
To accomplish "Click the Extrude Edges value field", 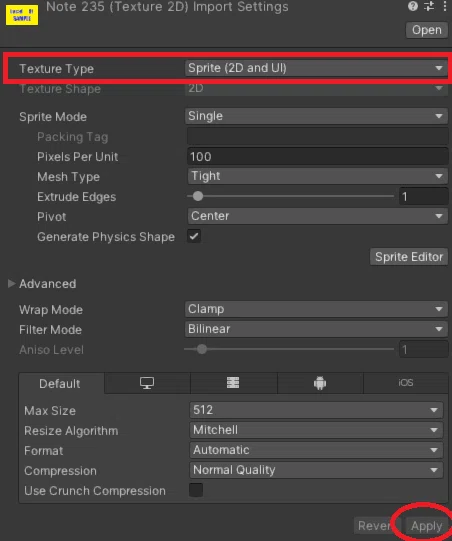I will (423, 197).
